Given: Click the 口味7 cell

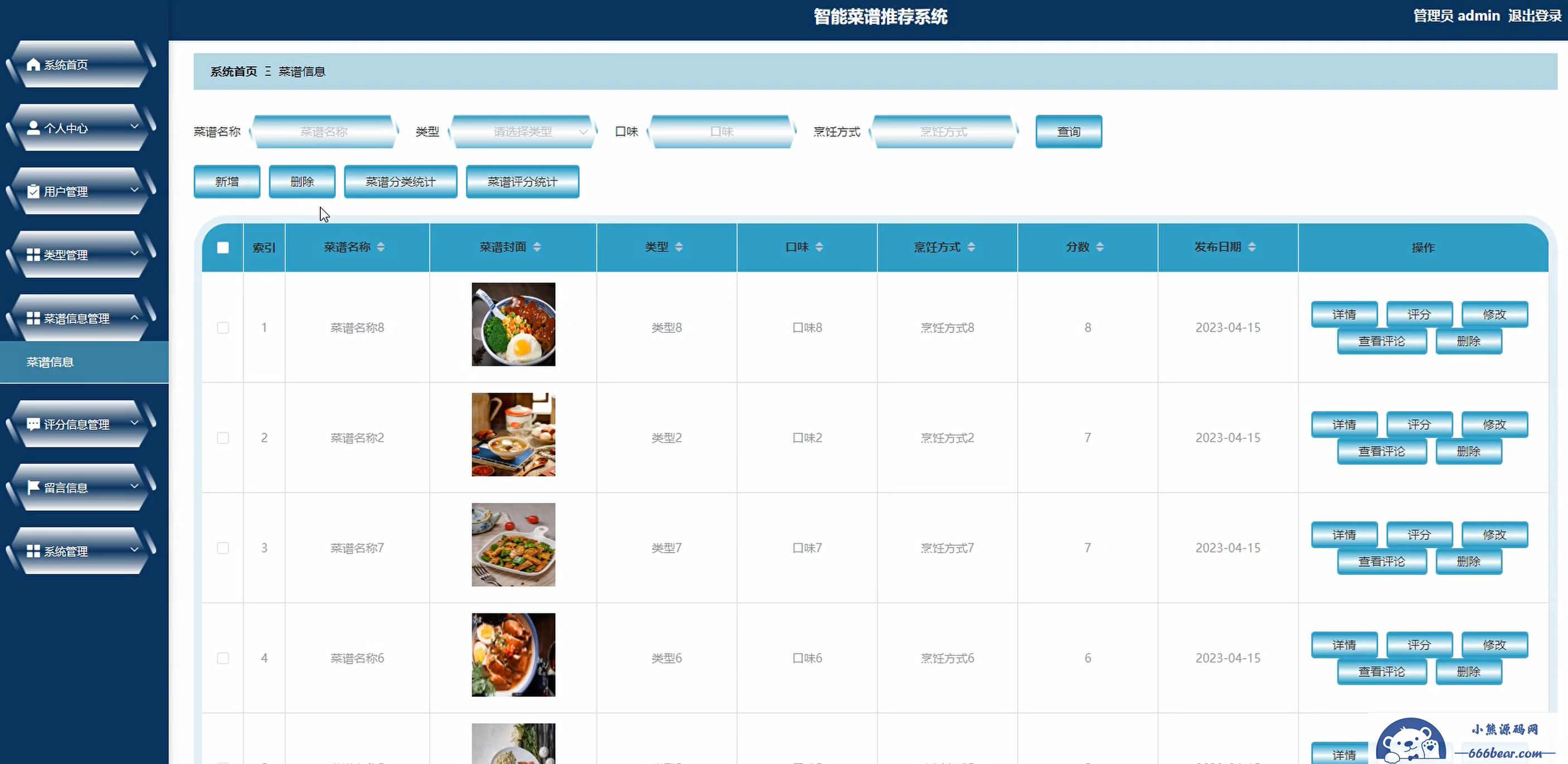Looking at the screenshot, I should tap(807, 548).
